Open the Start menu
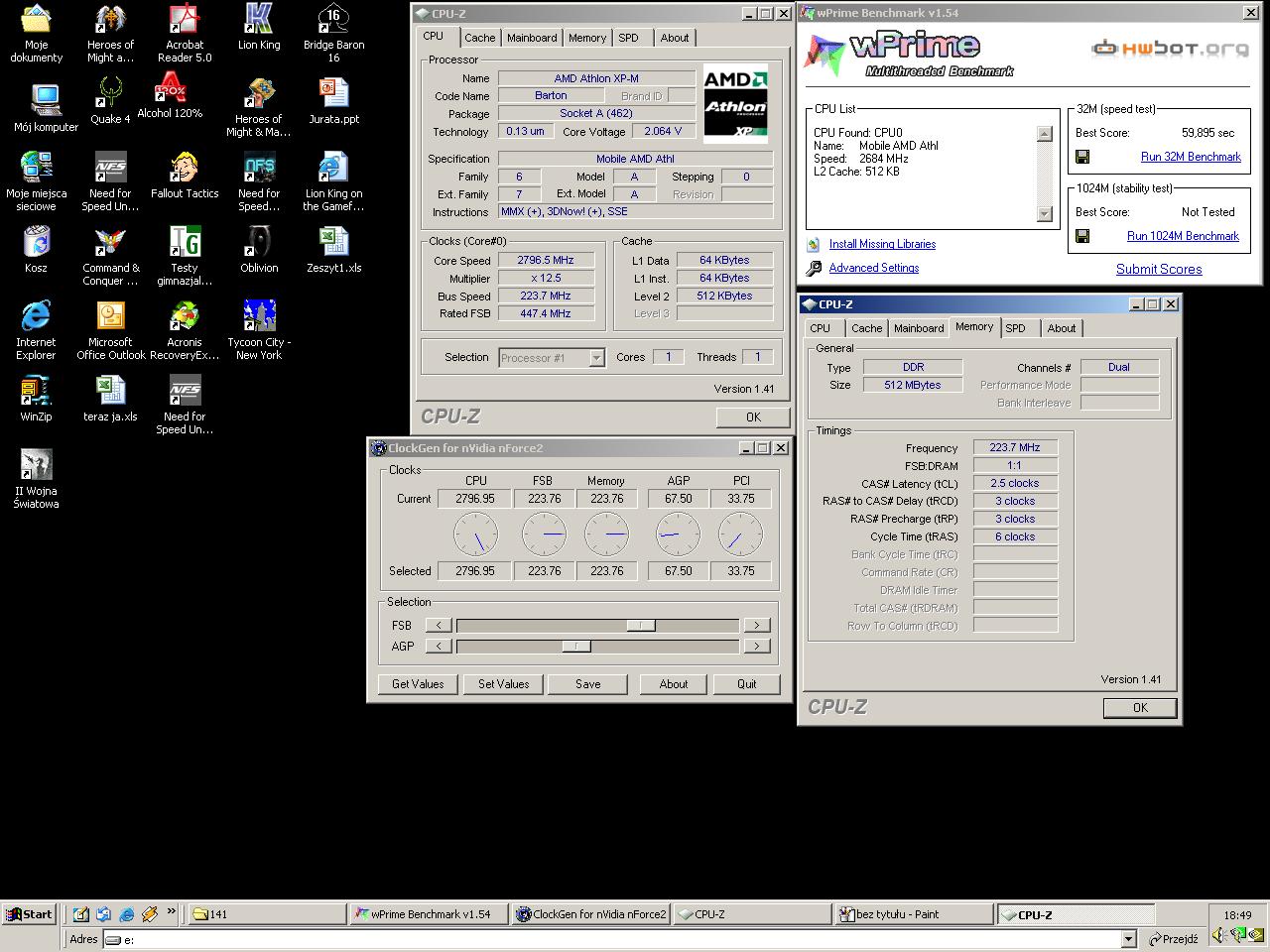 (x=29, y=914)
